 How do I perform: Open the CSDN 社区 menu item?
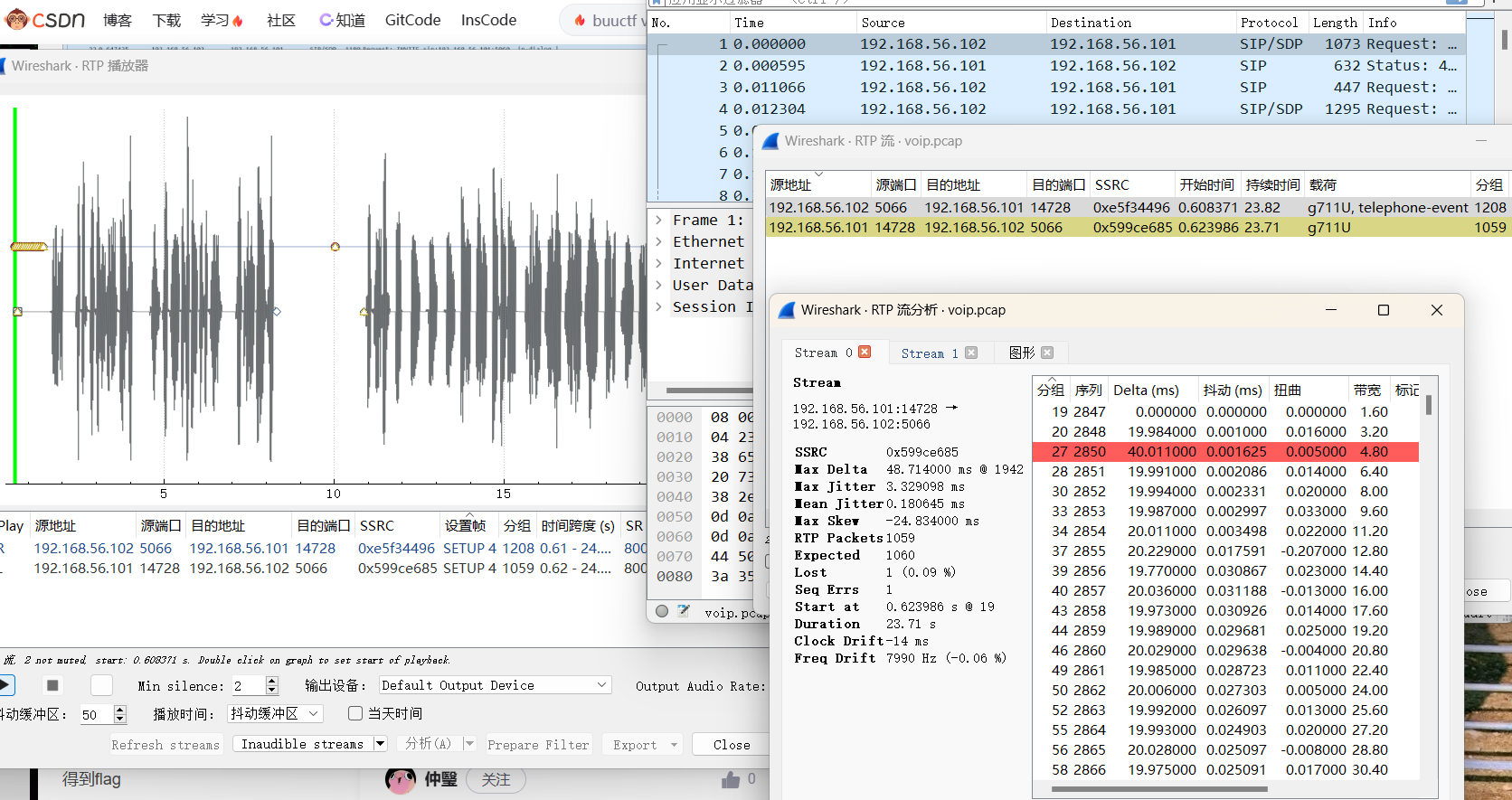click(281, 20)
